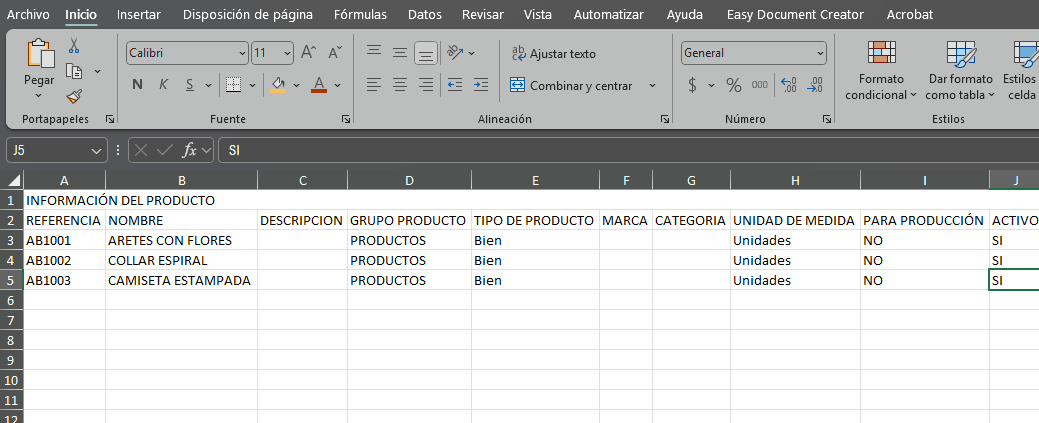
Task: Expand the accounting format options arrow
Action: (712, 85)
